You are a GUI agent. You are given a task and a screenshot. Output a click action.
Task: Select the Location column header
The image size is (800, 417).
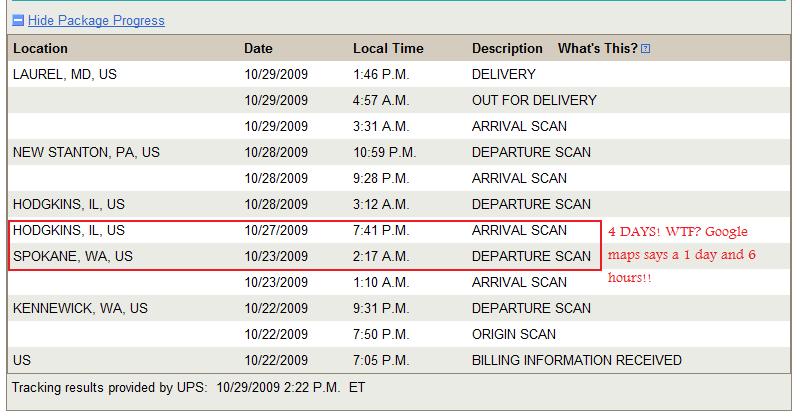pyautogui.click(x=40, y=48)
